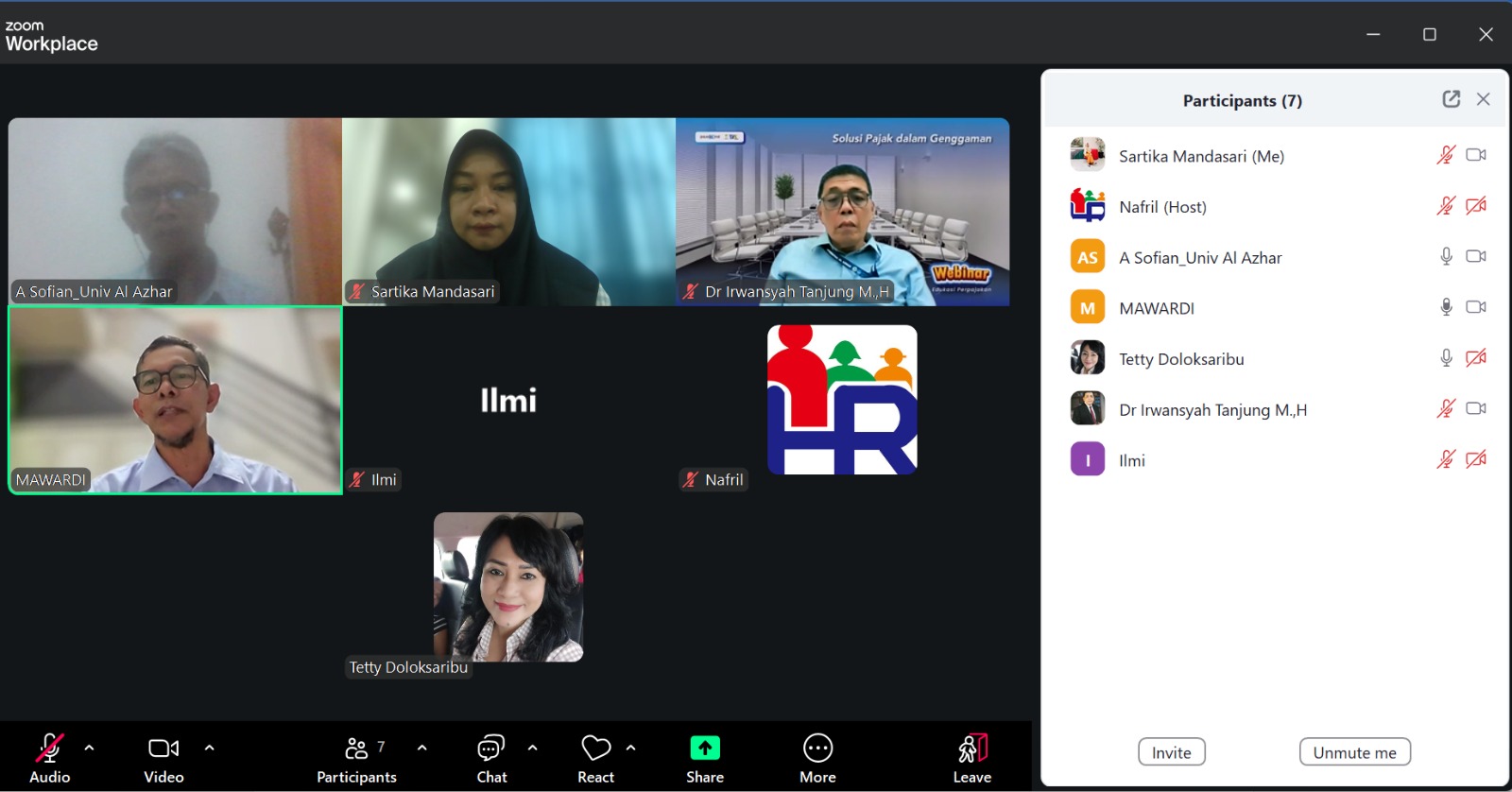Click Dr Irwansyah Tanjung's avatar in list
The width and height of the screenshot is (1512, 792).
(1088, 409)
